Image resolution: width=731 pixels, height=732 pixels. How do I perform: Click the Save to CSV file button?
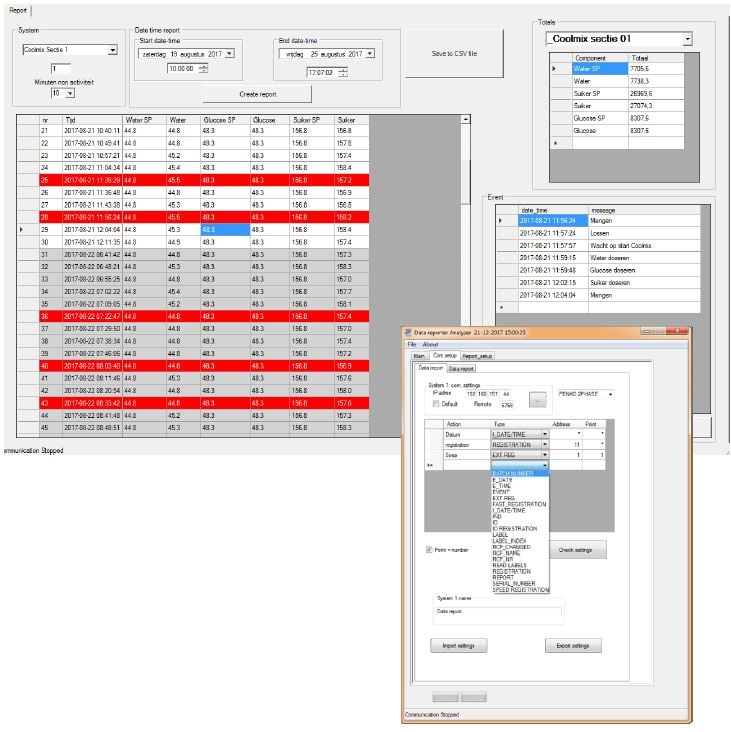(454, 54)
